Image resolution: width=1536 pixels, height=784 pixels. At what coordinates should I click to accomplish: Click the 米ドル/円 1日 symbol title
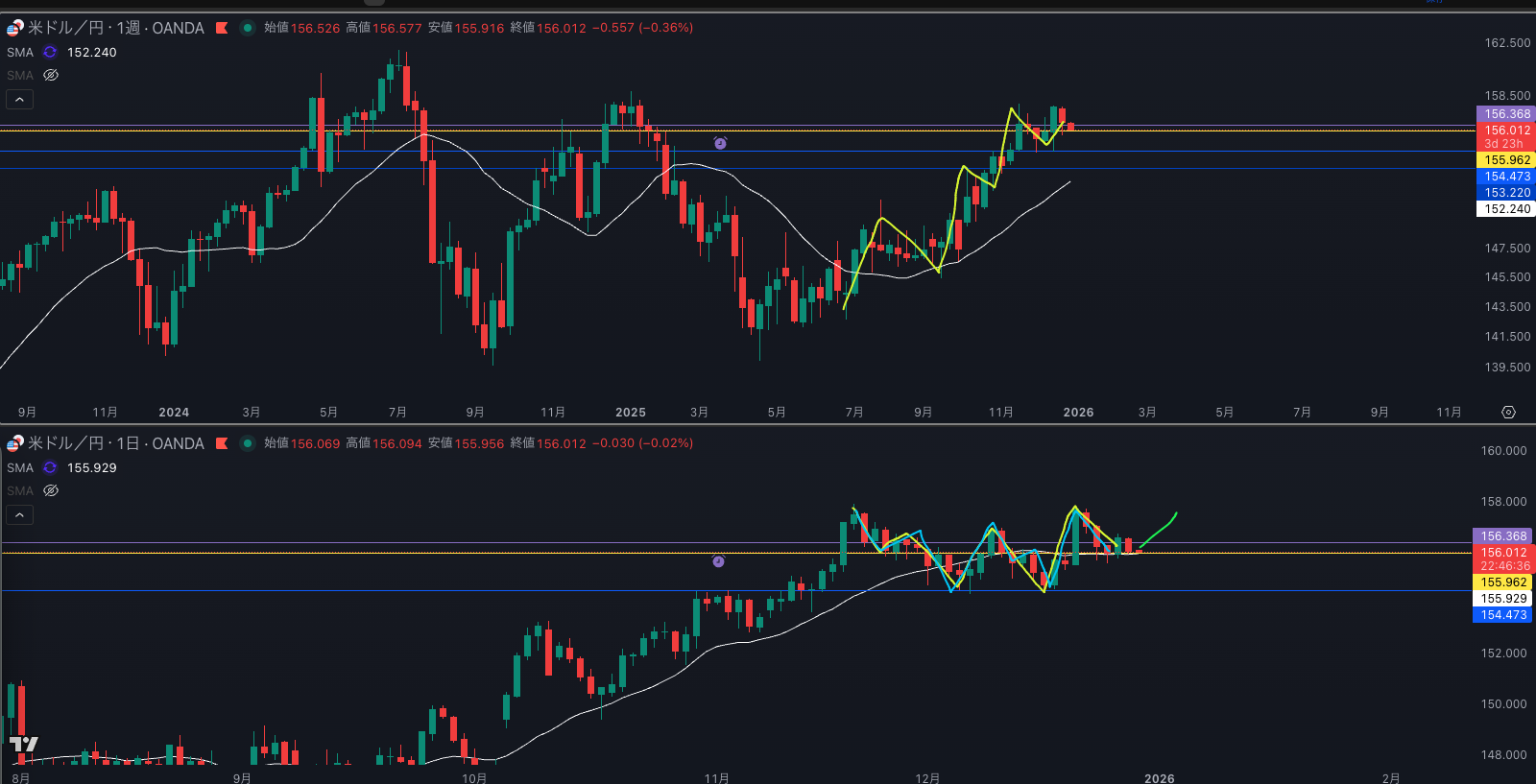tap(115, 443)
